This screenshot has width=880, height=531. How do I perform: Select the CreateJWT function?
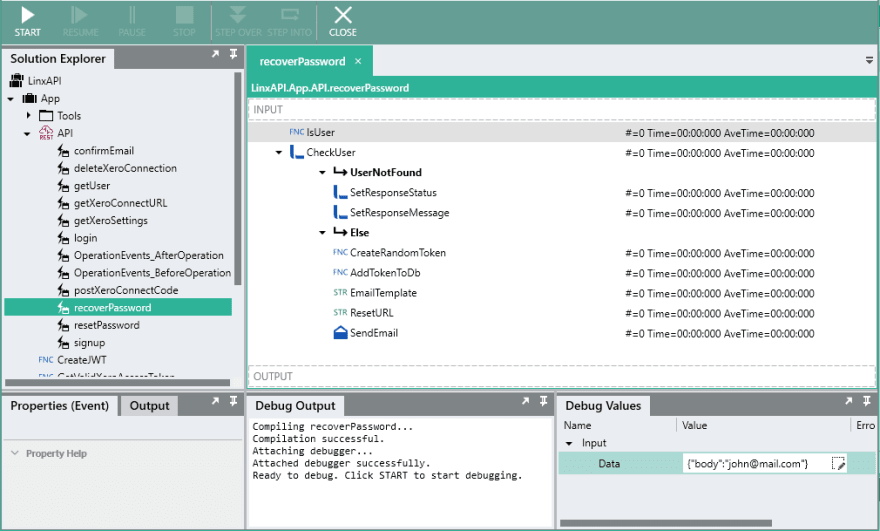81,360
